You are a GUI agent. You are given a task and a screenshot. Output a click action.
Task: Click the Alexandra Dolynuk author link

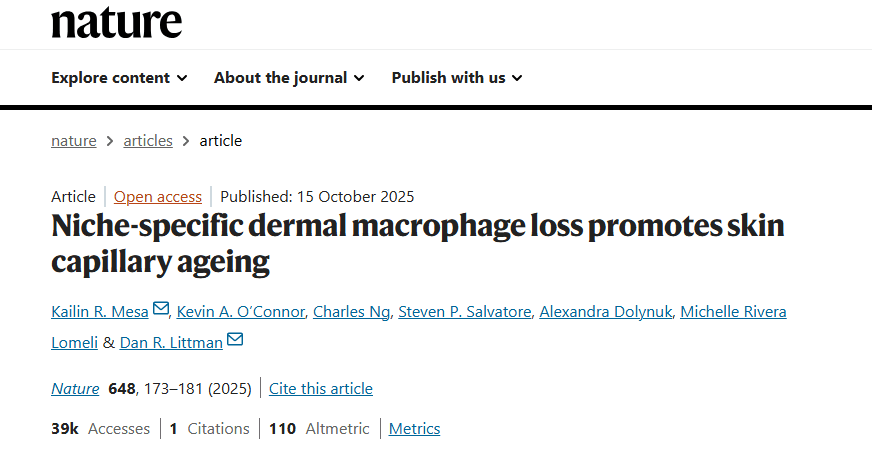(604, 312)
